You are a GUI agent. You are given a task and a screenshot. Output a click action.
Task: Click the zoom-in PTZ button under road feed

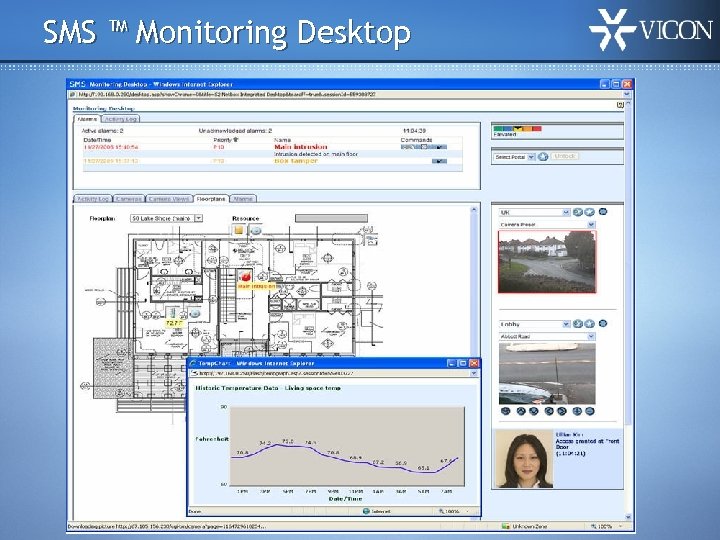point(577,411)
